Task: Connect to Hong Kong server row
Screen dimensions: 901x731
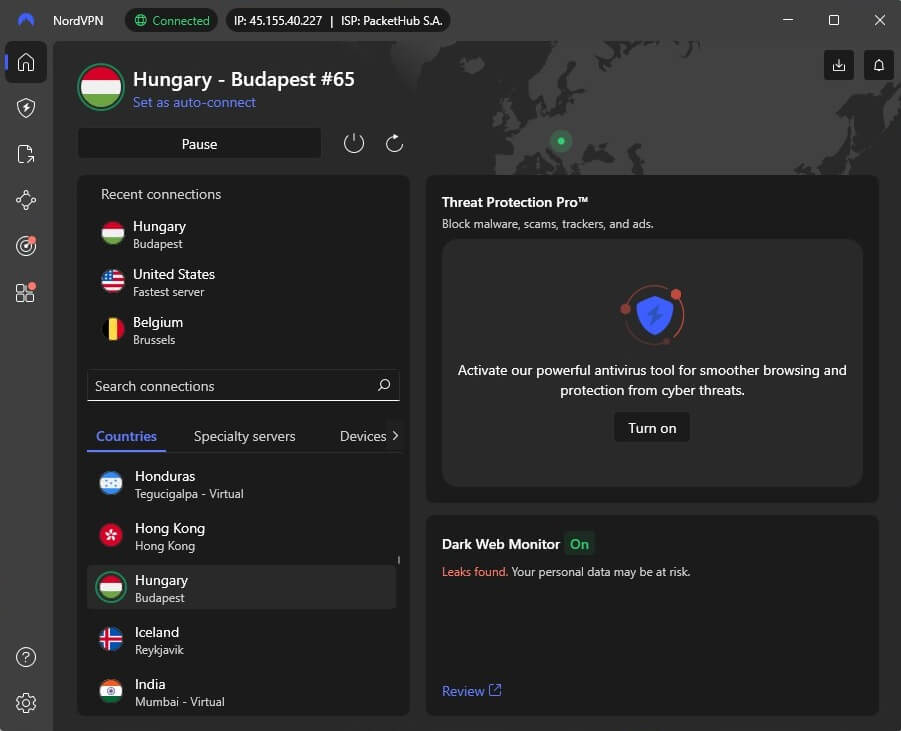Action: pos(241,536)
